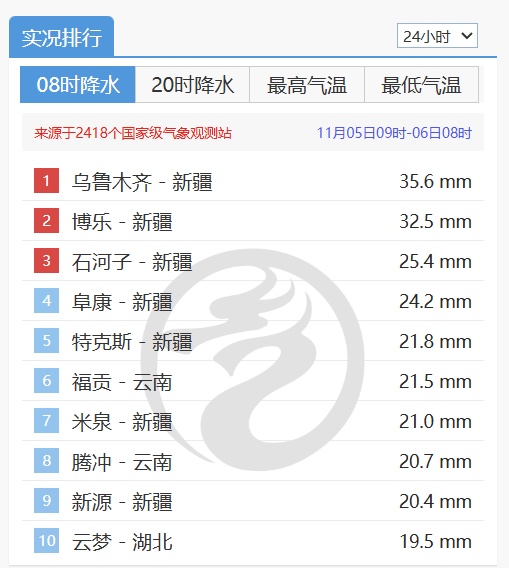Click the time range 11月05日09时-06日08时
Image resolution: width=509 pixels, height=568 pixels.
(394, 133)
